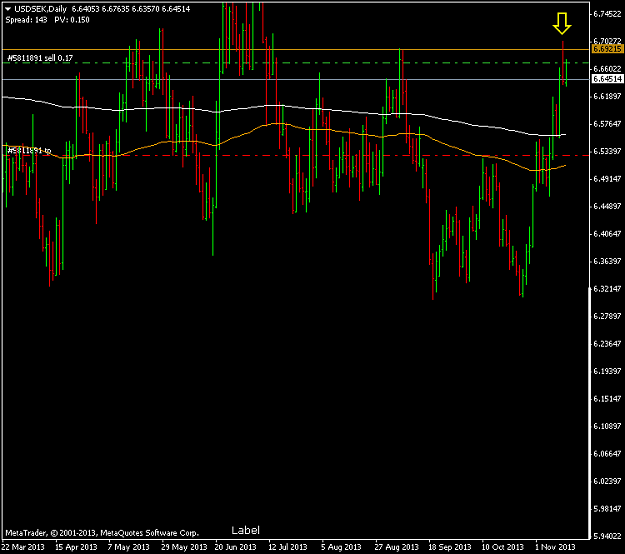The width and height of the screenshot is (625, 554).
Task: Click the 1 Nov 2013 date label
Action: tap(555, 547)
